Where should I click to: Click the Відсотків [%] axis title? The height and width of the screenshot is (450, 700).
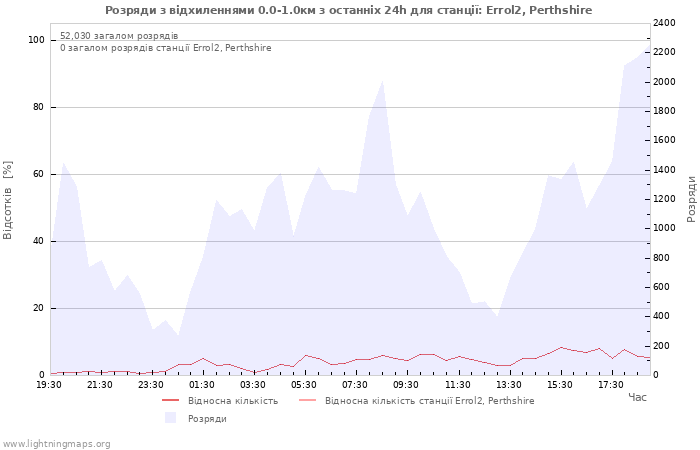[x=8, y=200]
